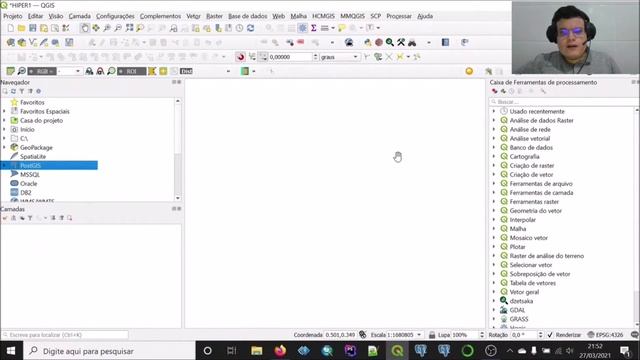Screen dimensions: 640x360
Task: Open the Processar menu
Action: (399, 16)
